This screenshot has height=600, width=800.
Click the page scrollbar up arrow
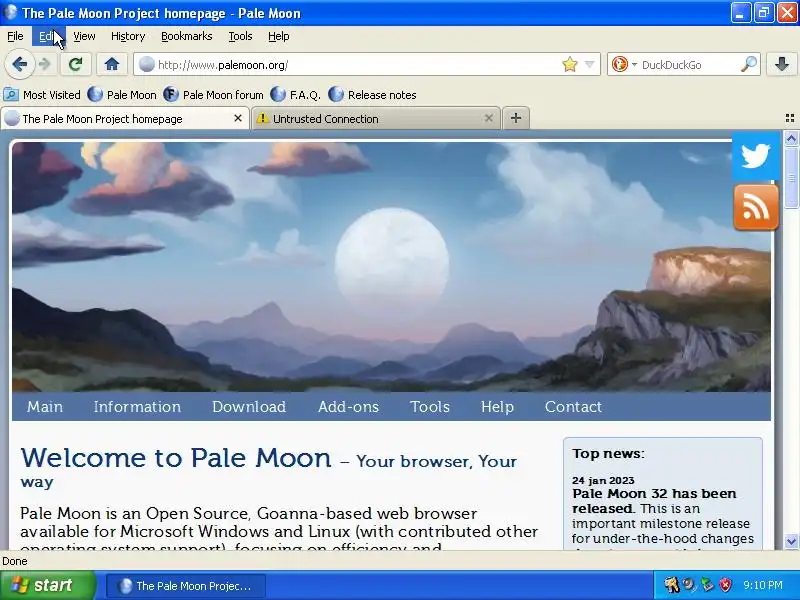click(791, 138)
